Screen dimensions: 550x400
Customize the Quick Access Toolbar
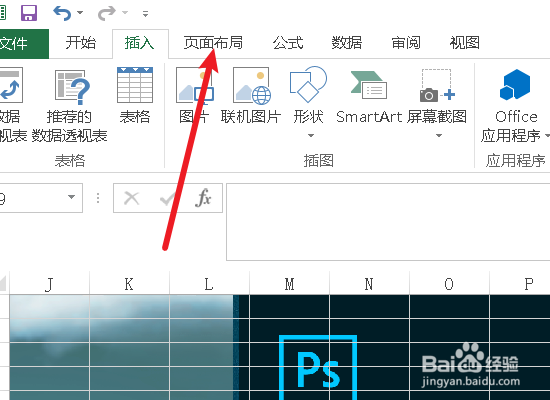[x=145, y=14]
